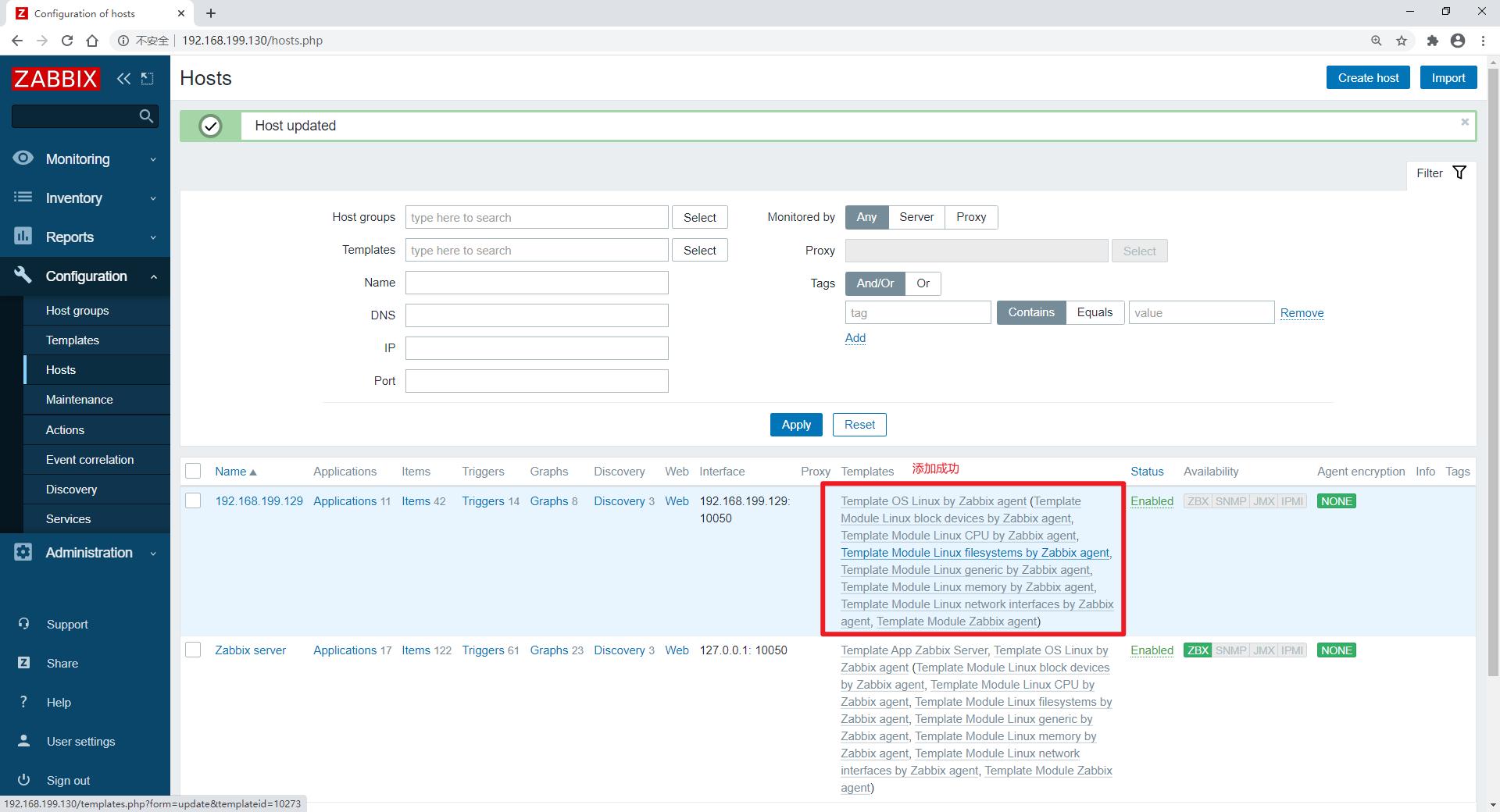The image size is (1500, 812).
Task: Set tag operator to Contains
Action: tap(1031, 312)
